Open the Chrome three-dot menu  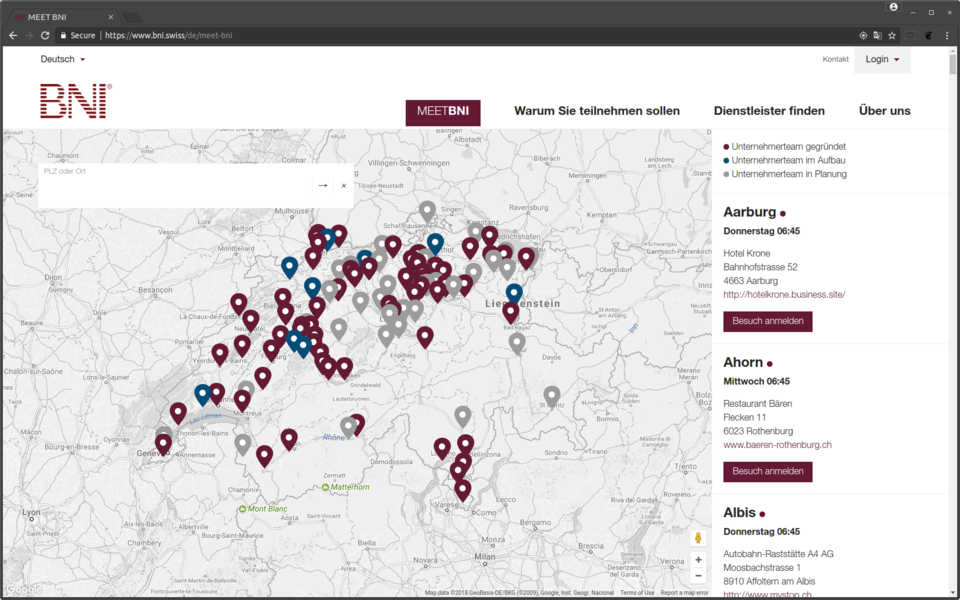[x=947, y=36]
